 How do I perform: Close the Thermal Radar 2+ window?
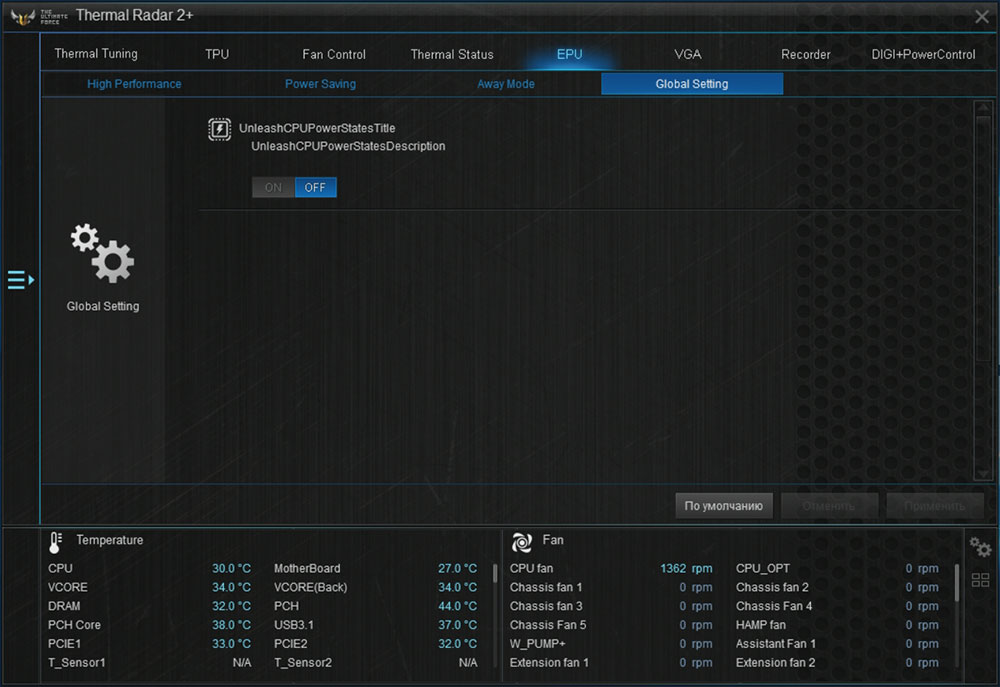[982, 17]
